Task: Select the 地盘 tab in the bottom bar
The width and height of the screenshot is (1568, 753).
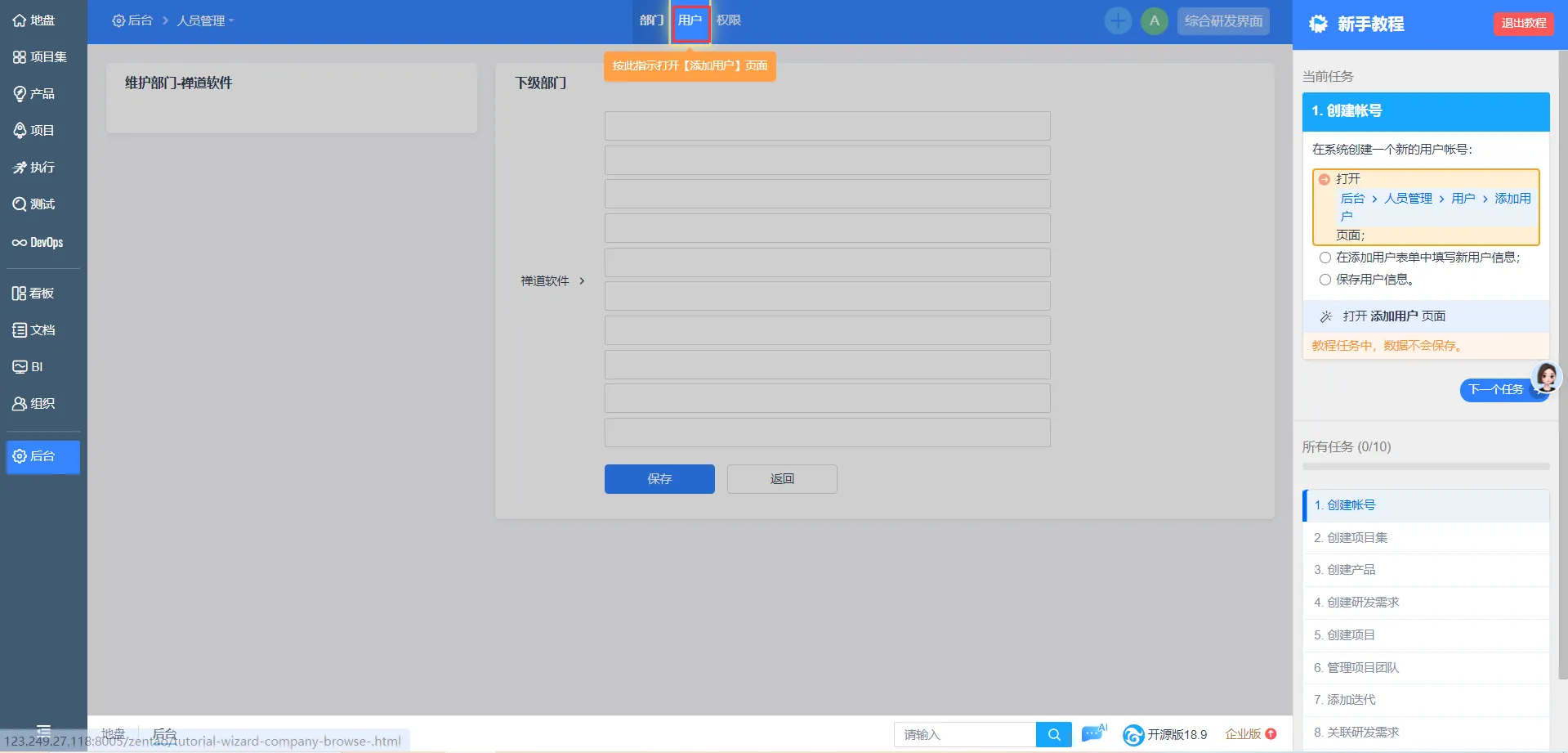Action: pos(114,734)
